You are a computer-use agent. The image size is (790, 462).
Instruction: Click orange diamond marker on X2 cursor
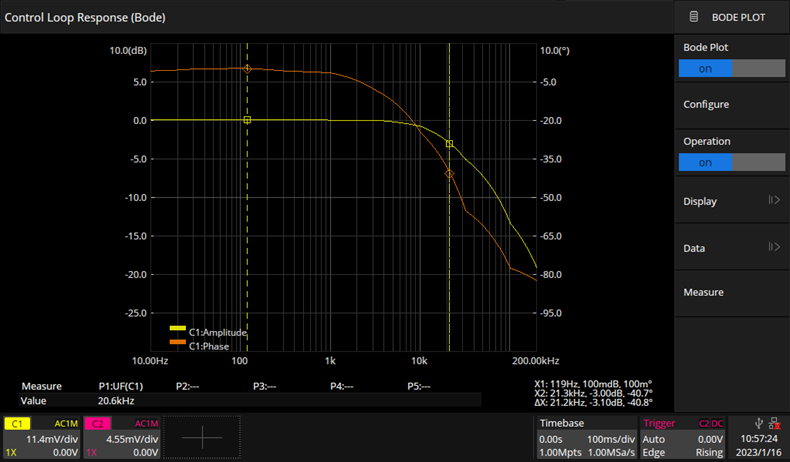click(449, 174)
